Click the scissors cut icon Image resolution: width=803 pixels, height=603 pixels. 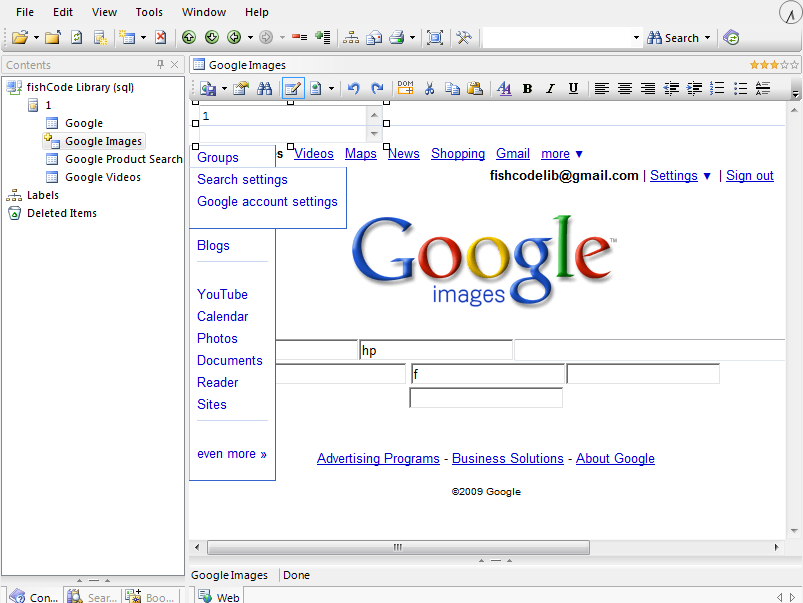coord(429,89)
